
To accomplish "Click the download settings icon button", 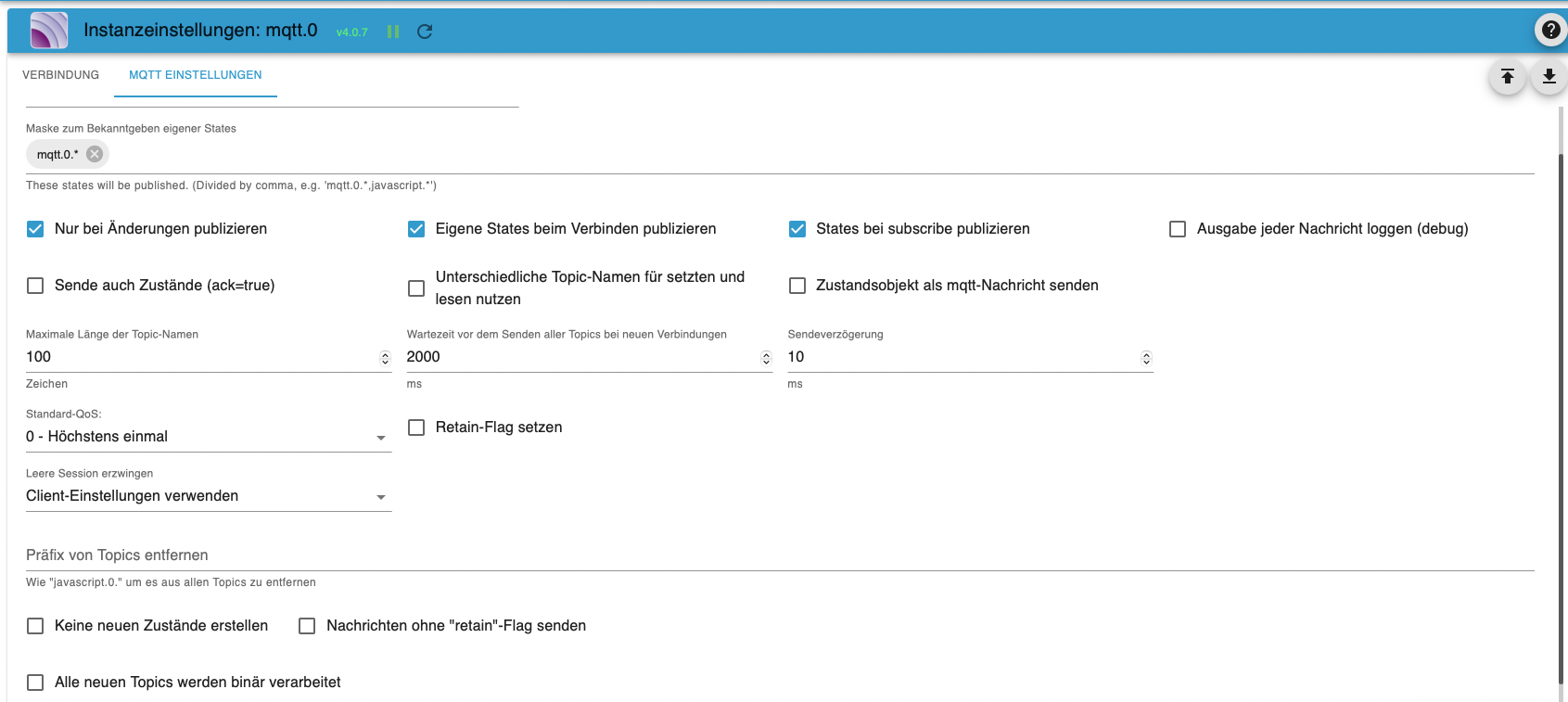I will click(1549, 77).
